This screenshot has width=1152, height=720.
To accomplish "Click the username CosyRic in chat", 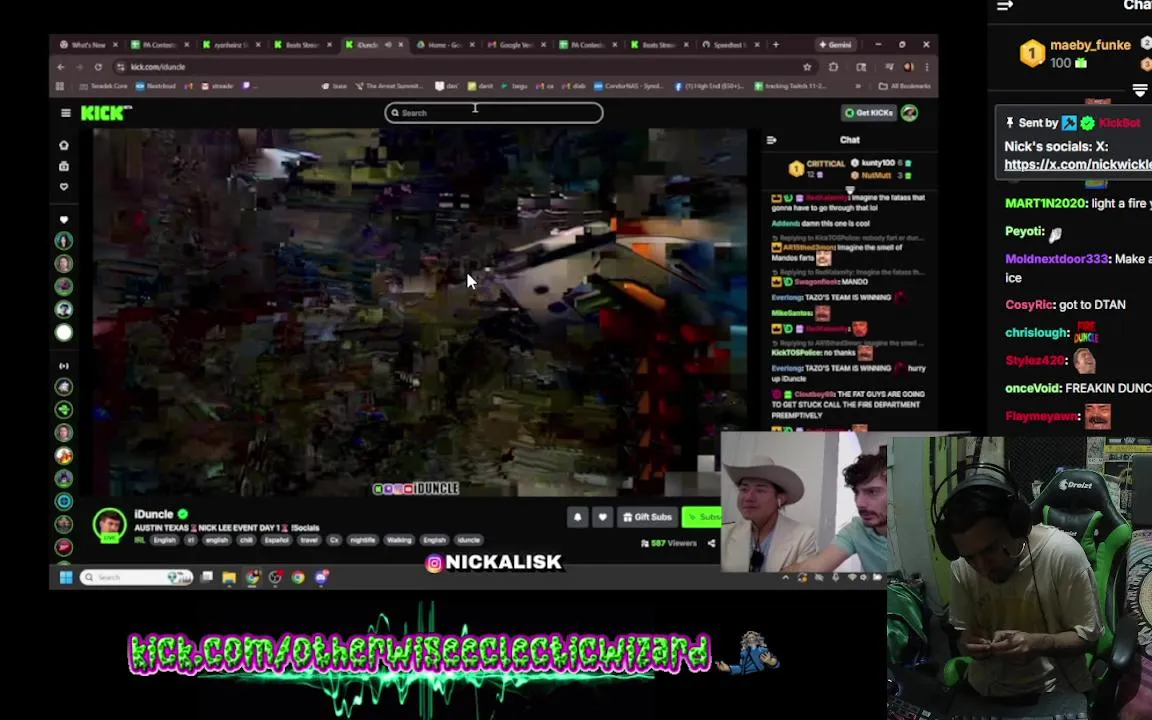I will point(1029,305).
